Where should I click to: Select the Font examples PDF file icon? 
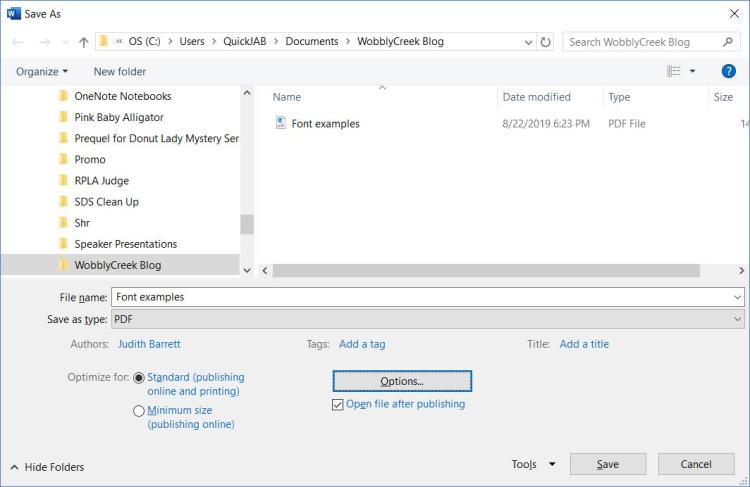pyautogui.click(x=280, y=124)
